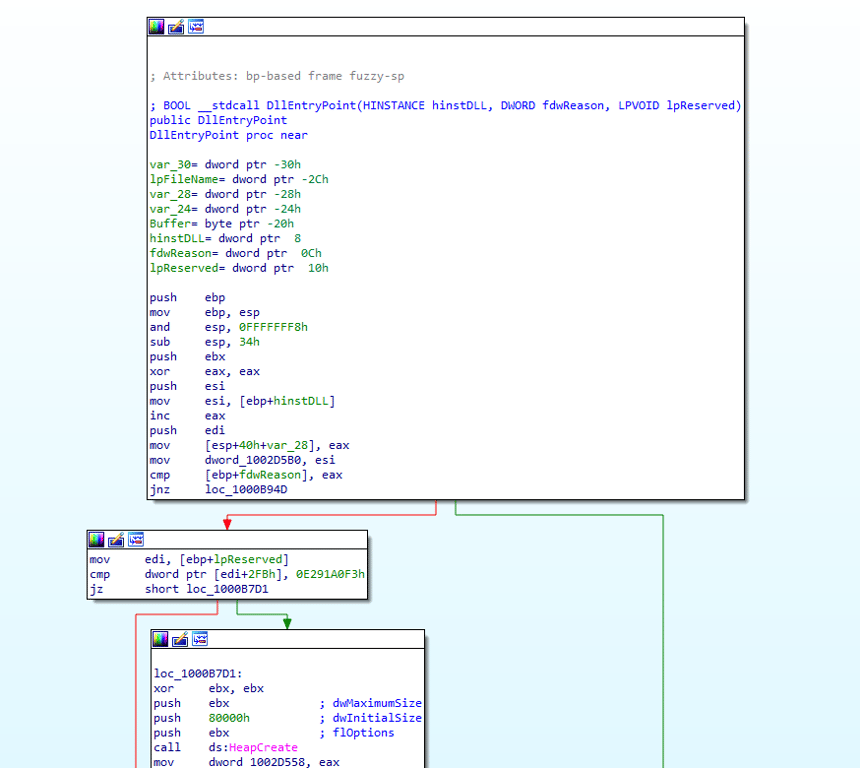Click the node color icon in DllEntryPoint block

point(156,26)
